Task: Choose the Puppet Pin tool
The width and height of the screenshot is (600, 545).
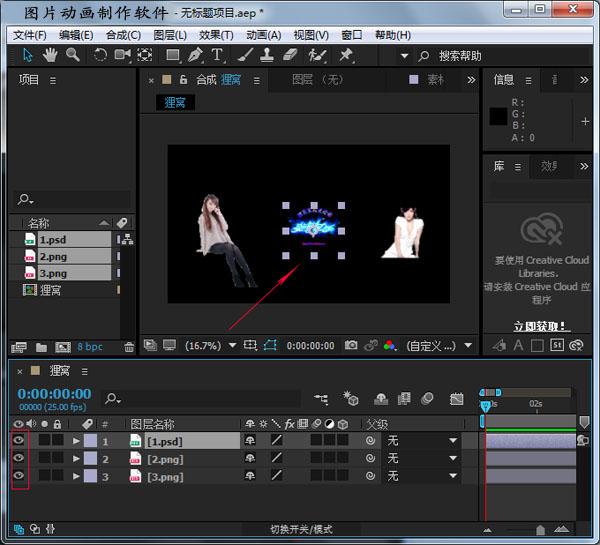Action: (346, 55)
